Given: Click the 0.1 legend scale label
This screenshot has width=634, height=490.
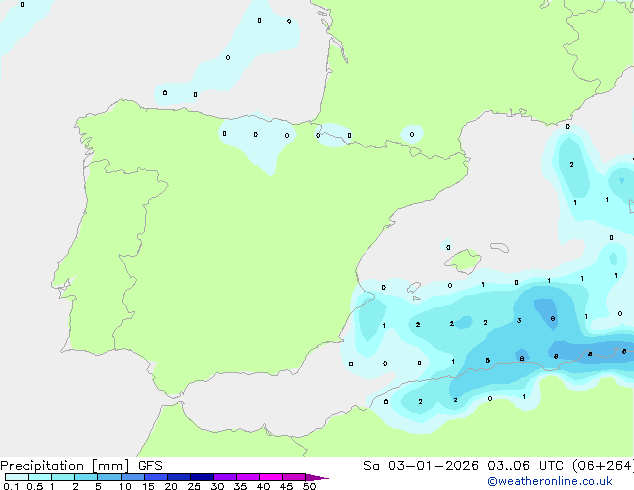Looking at the screenshot, I should tap(11, 486).
